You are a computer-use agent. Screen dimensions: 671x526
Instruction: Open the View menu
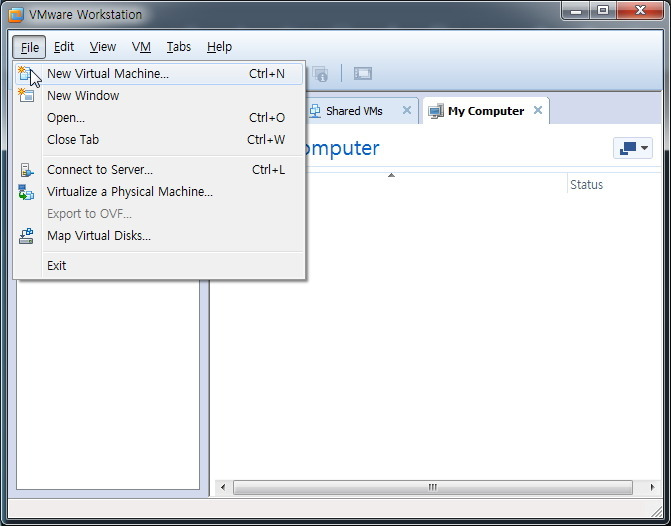coord(103,47)
